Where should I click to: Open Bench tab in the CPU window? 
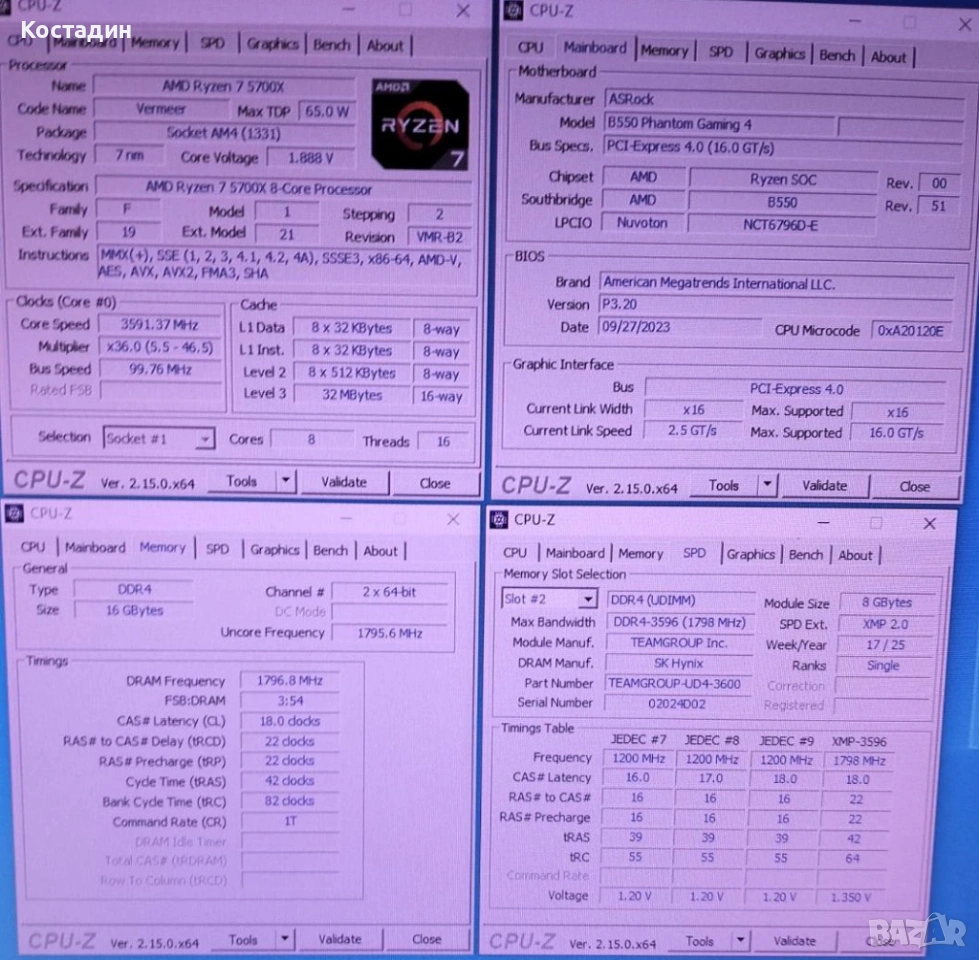pos(332,45)
